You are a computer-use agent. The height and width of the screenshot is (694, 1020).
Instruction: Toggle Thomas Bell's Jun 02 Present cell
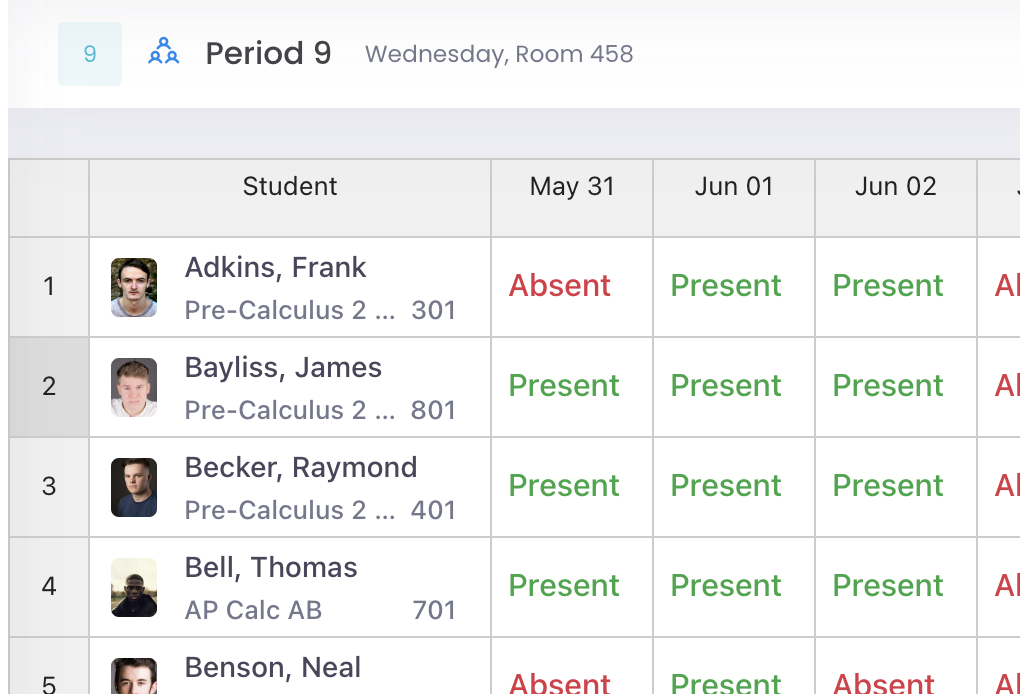click(x=888, y=585)
